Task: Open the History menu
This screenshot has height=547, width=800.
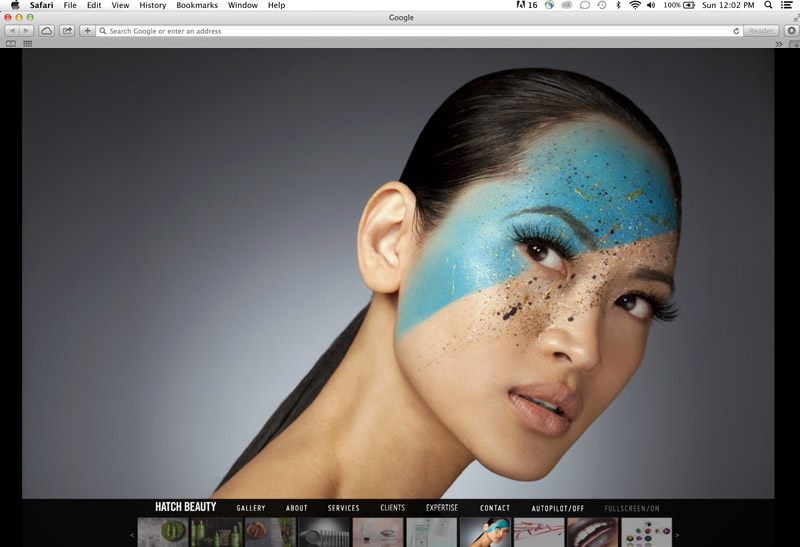Action: pos(153,5)
